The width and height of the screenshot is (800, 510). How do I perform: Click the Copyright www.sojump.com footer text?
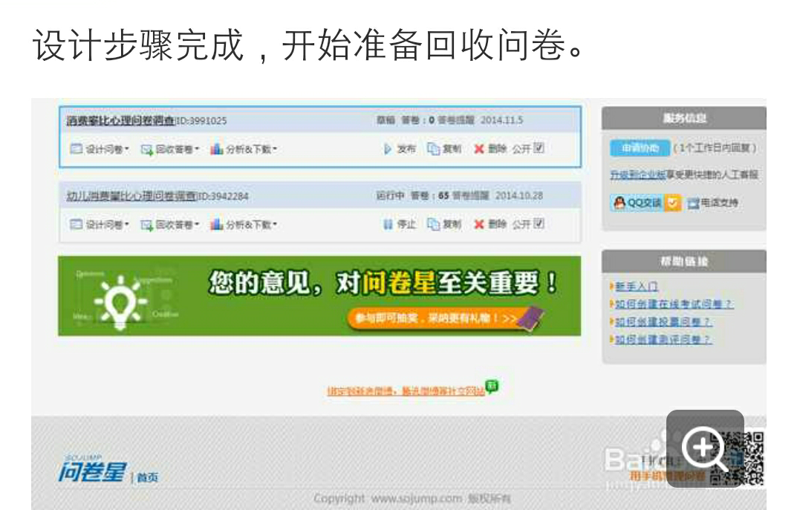pyautogui.click(x=412, y=498)
